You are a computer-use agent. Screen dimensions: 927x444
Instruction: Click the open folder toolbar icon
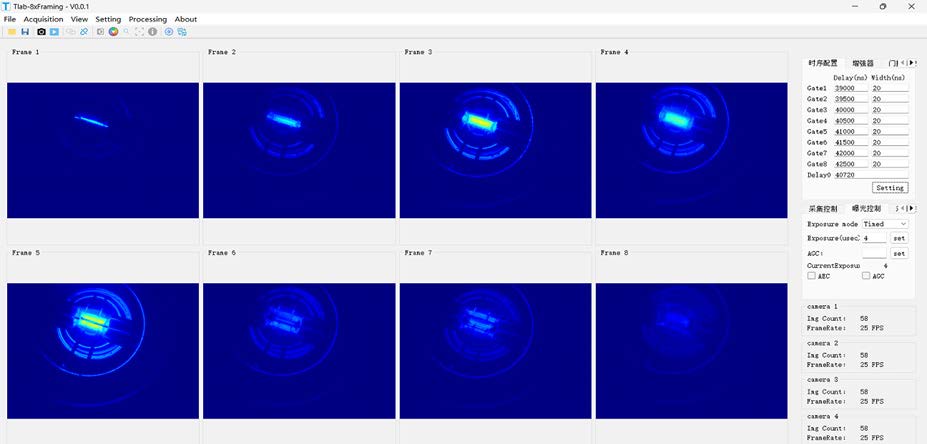click(x=11, y=32)
